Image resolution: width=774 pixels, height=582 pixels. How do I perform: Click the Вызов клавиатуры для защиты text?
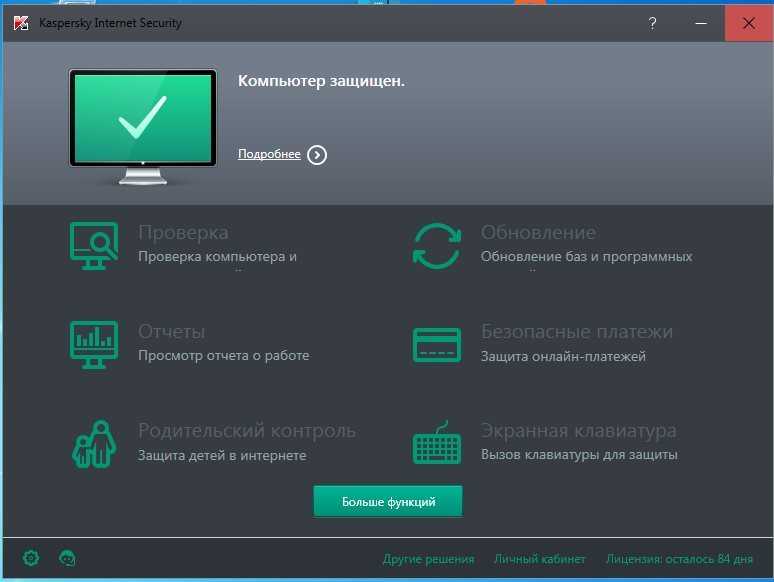(580, 454)
